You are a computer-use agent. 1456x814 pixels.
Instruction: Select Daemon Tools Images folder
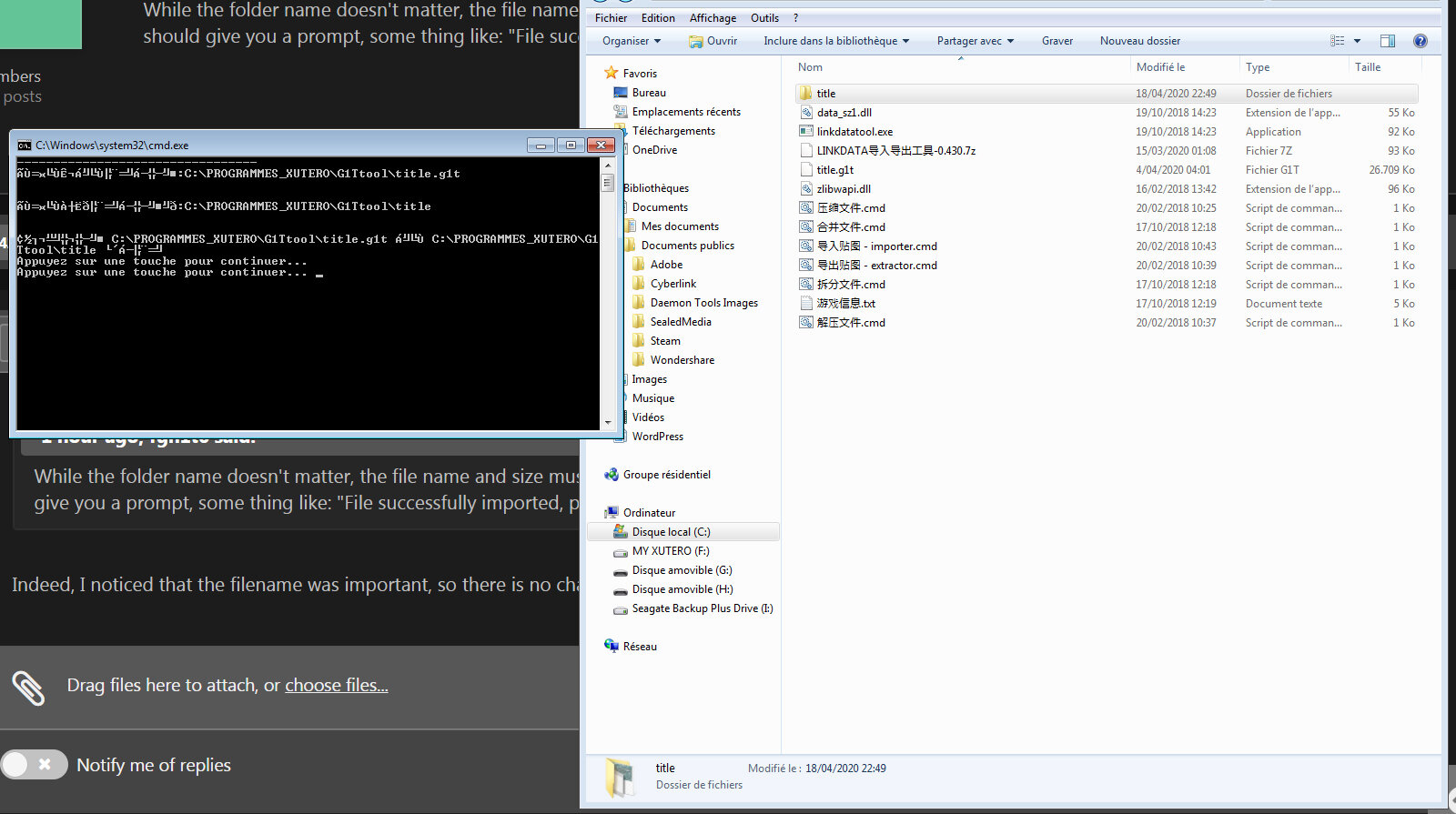(x=703, y=303)
